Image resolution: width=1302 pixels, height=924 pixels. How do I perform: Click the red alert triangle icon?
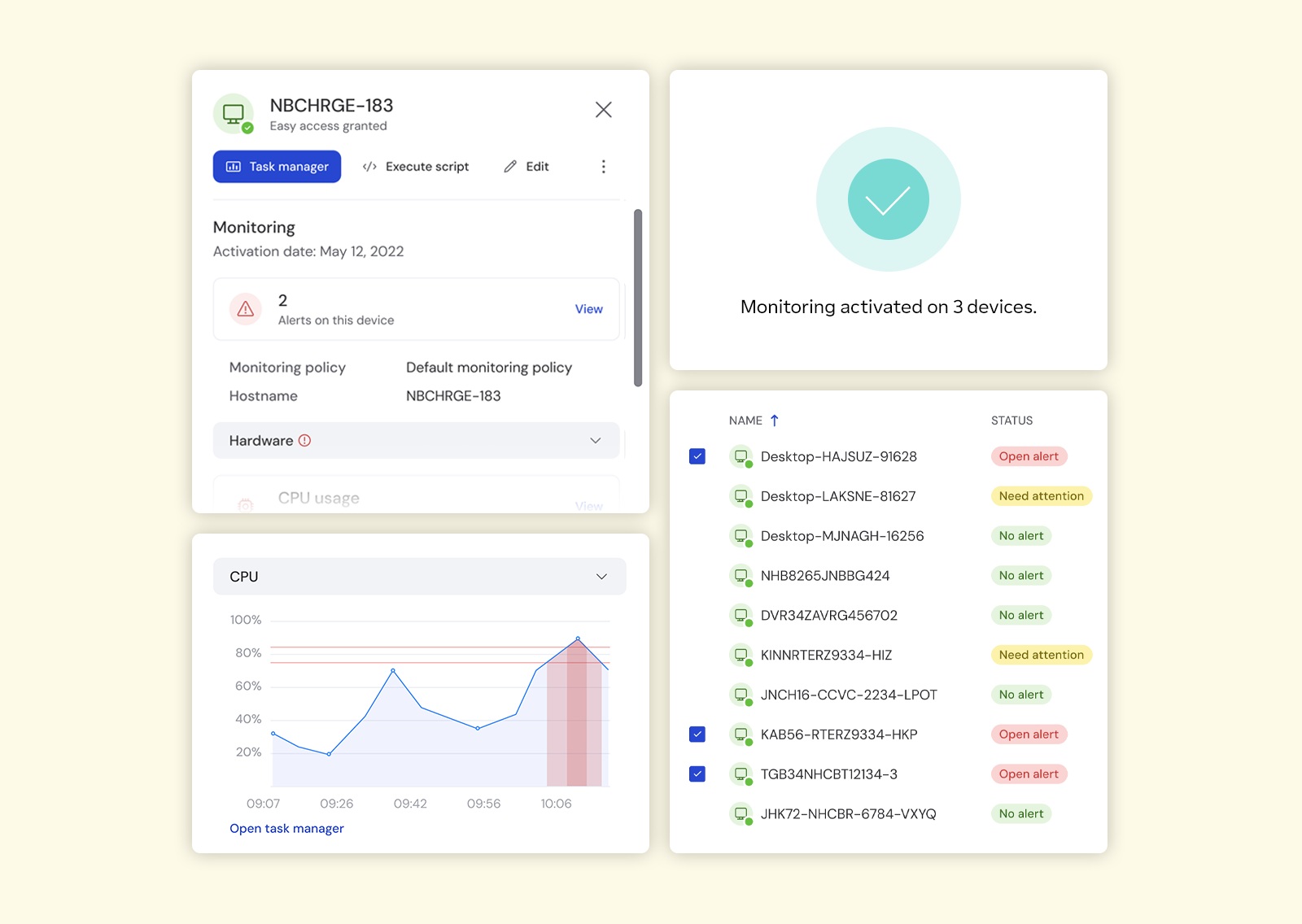point(245,309)
